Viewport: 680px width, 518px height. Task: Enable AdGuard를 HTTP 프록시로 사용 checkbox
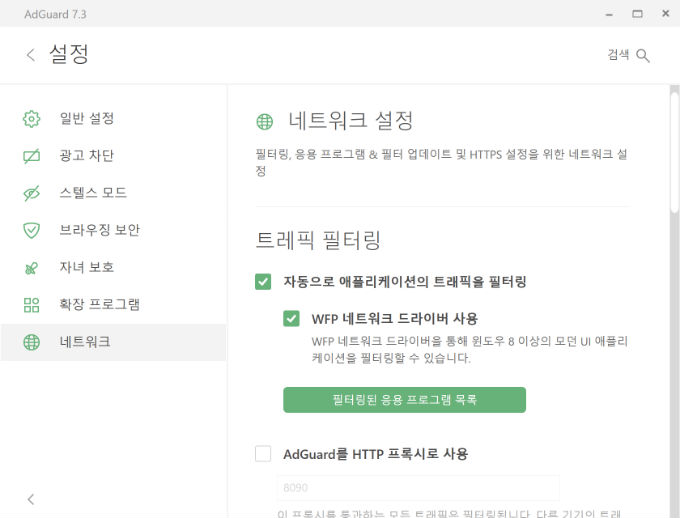(263, 454)
